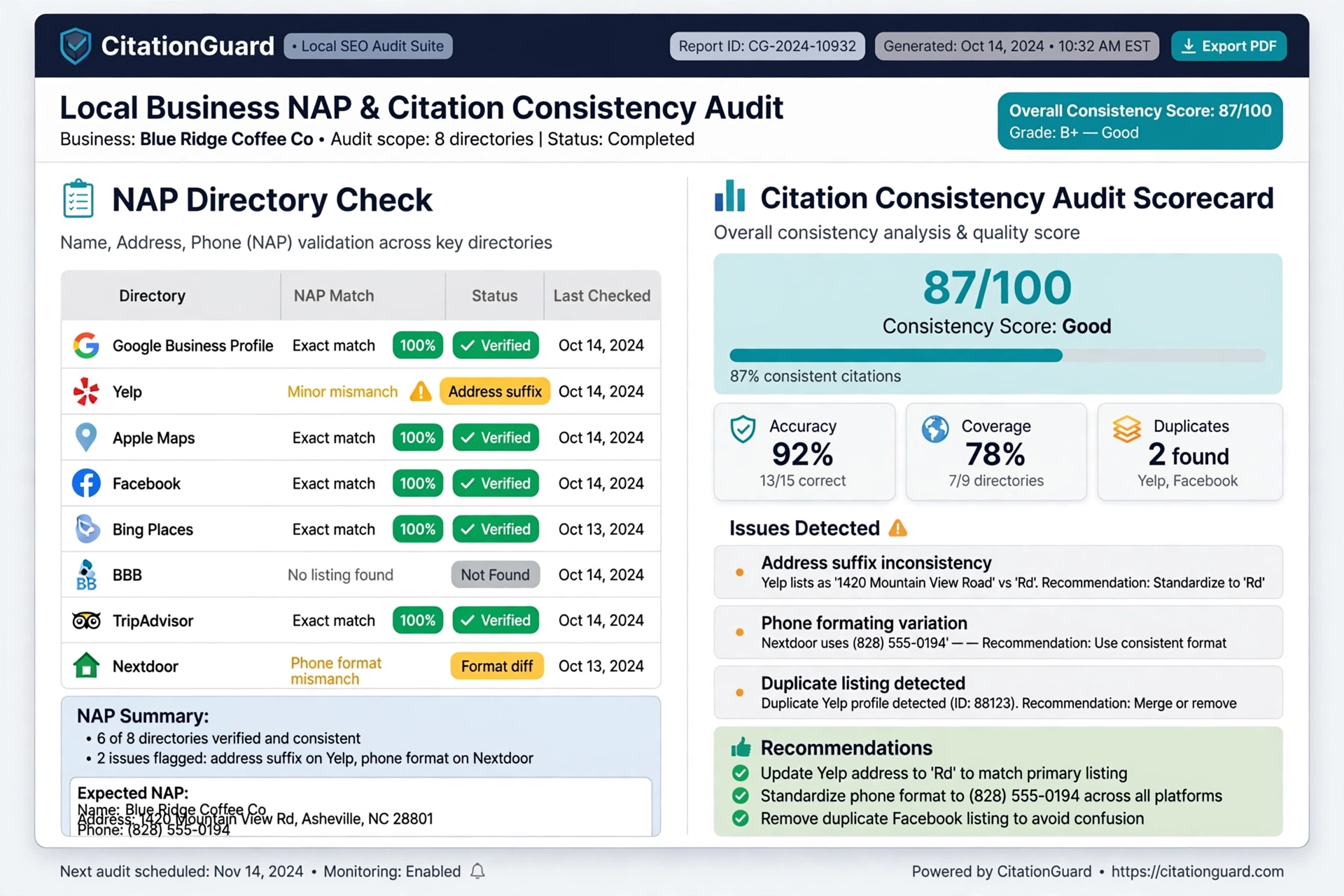Click check icon beside Remove duplicate Facebook listing
Image resolution: width=1344 pixels, height=896 pixels.
coord(740,818)
